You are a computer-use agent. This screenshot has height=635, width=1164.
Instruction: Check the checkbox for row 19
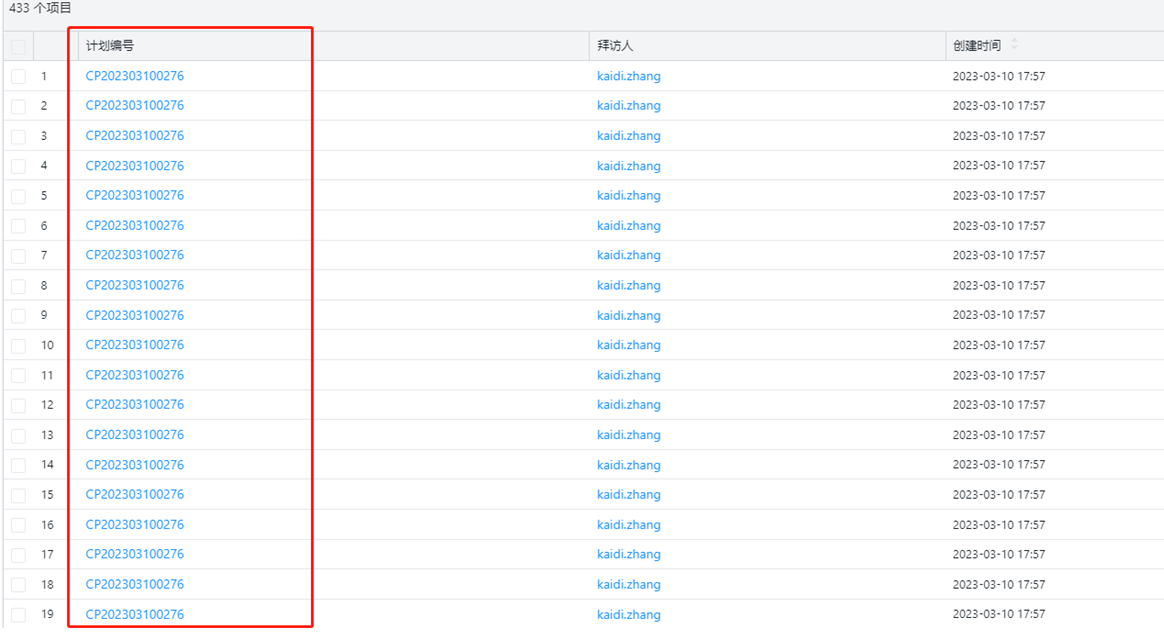click(19, 615)
